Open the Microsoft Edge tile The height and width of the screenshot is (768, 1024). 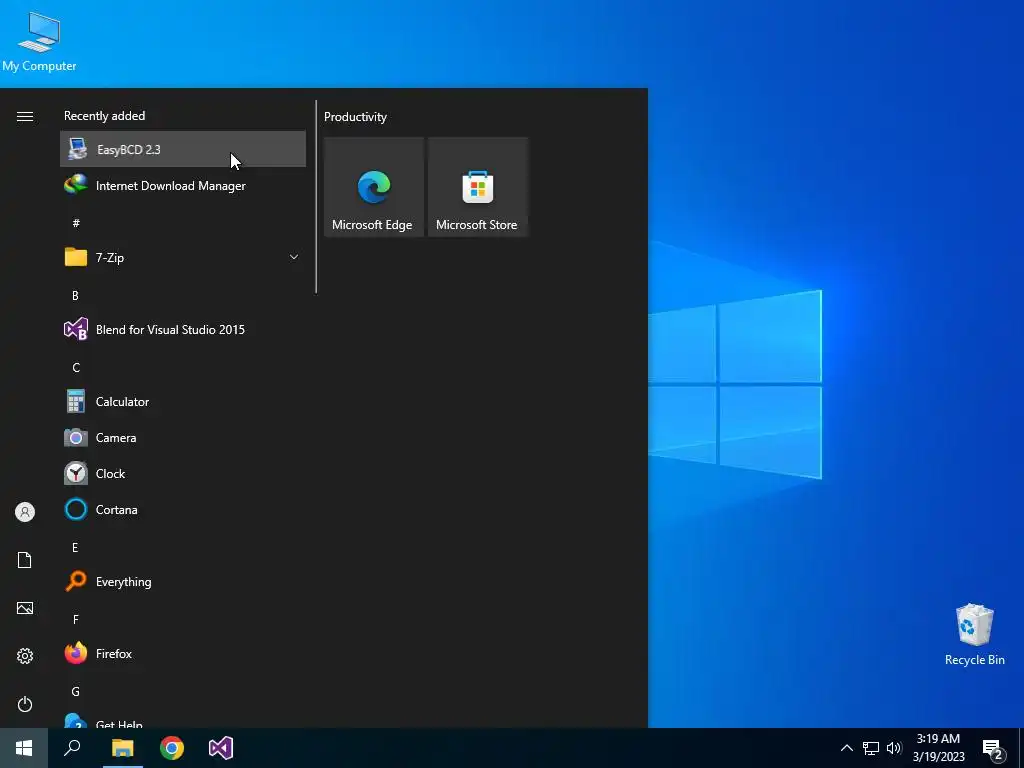[x=374, y=187]
